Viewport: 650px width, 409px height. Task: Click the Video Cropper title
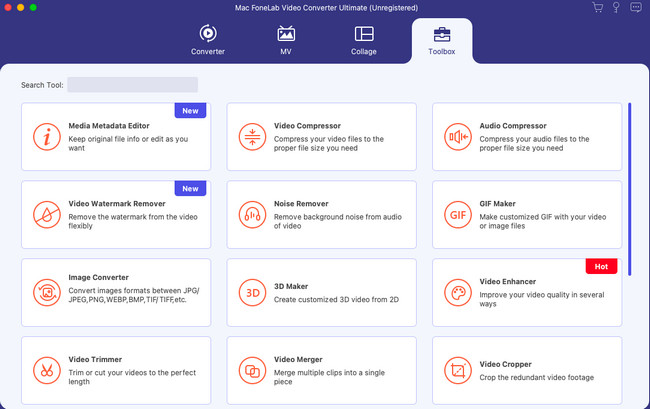(x=505, y=364)
